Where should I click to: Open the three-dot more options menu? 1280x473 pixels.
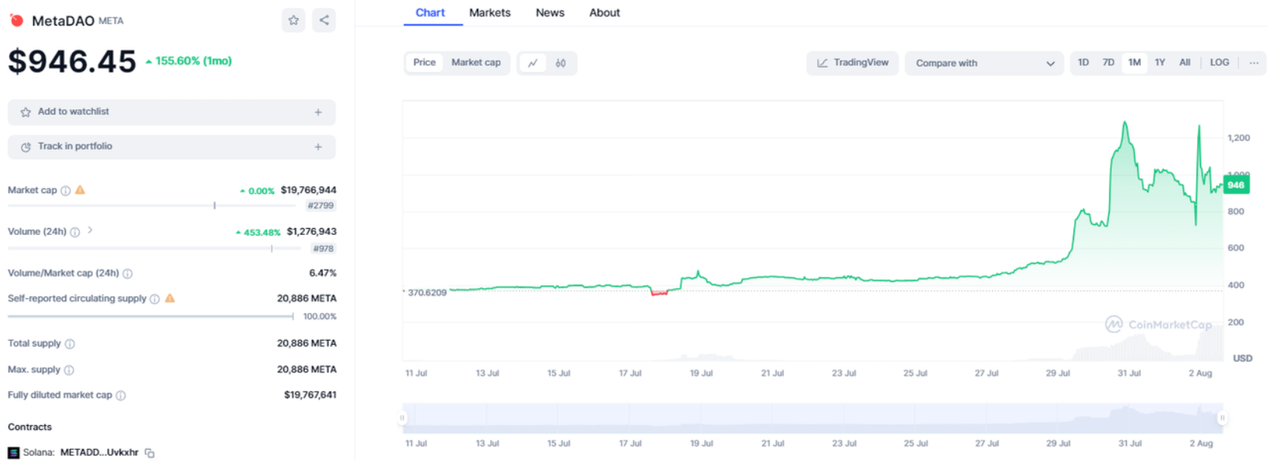point(1253,63)
